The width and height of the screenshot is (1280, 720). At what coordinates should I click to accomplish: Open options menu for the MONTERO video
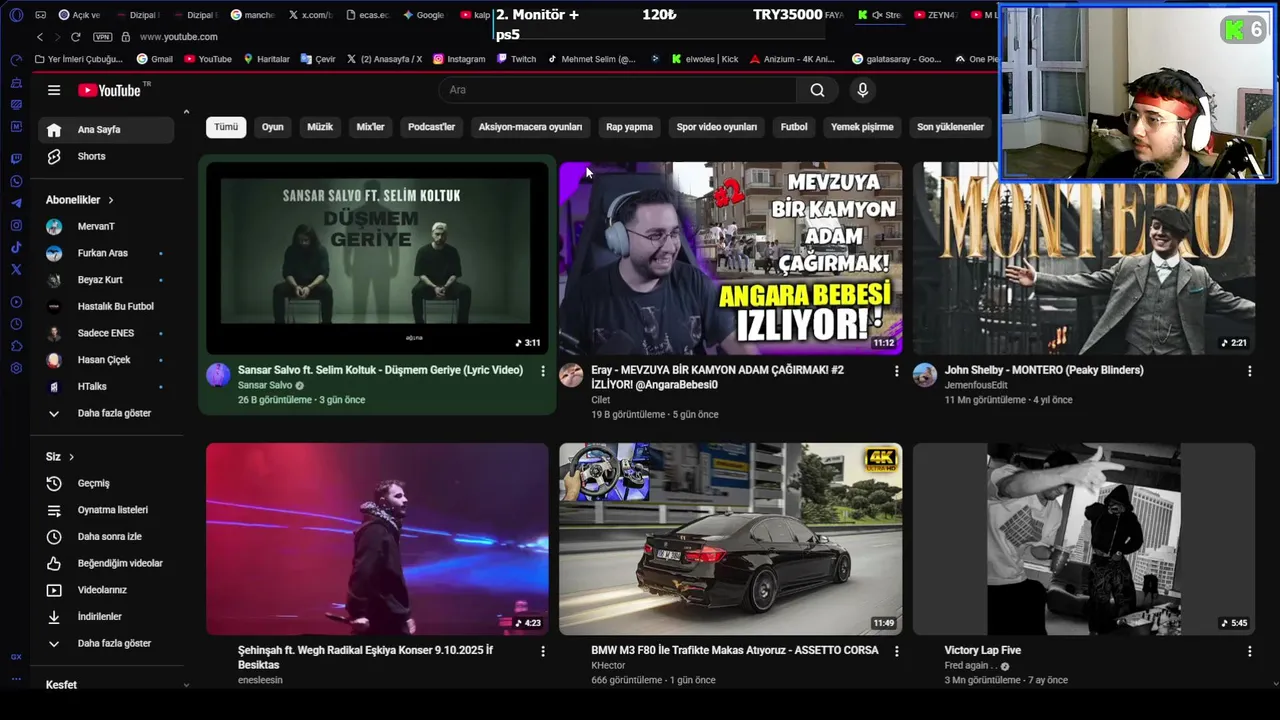(x=1249, y=371)
